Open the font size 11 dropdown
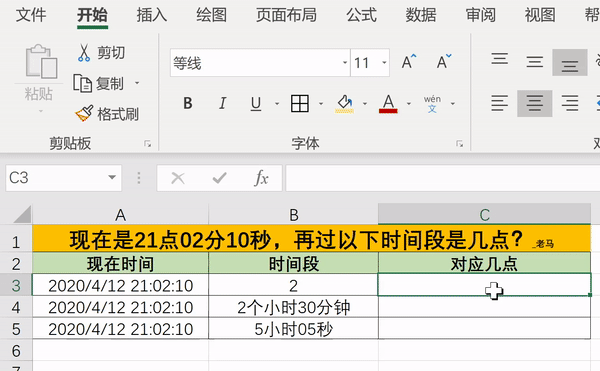Viewport: 600px width, 371px height. tap(384, 63)
